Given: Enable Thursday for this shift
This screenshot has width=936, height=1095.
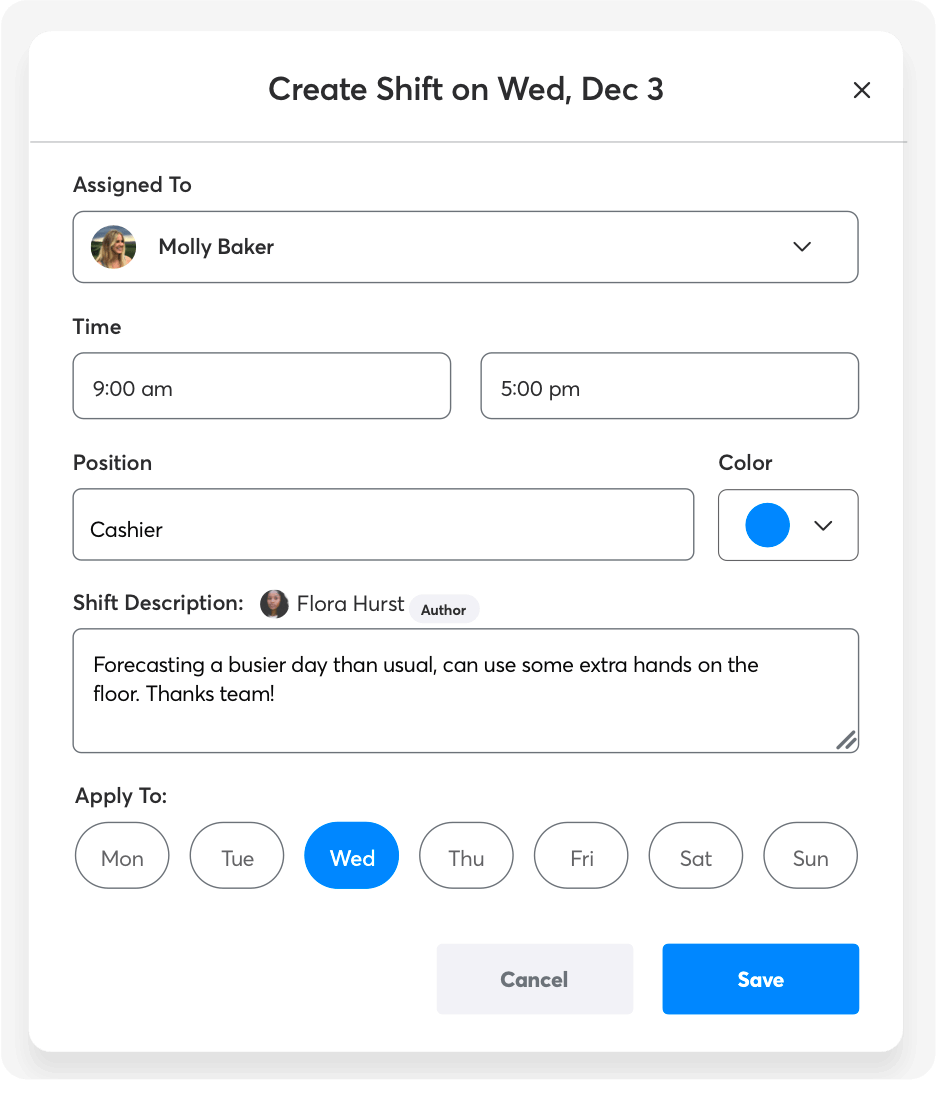Looking at the screenshot, I should 466,856.
